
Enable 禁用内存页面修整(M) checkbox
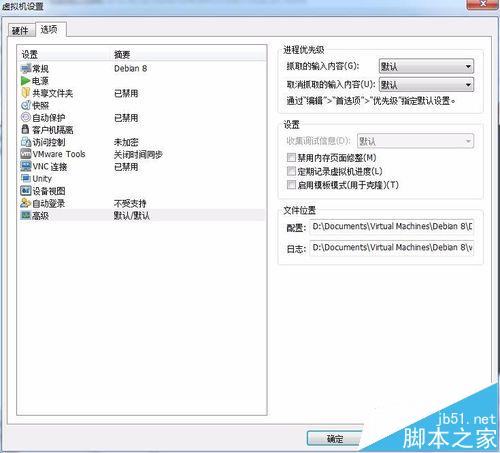(x=291, y=157)
